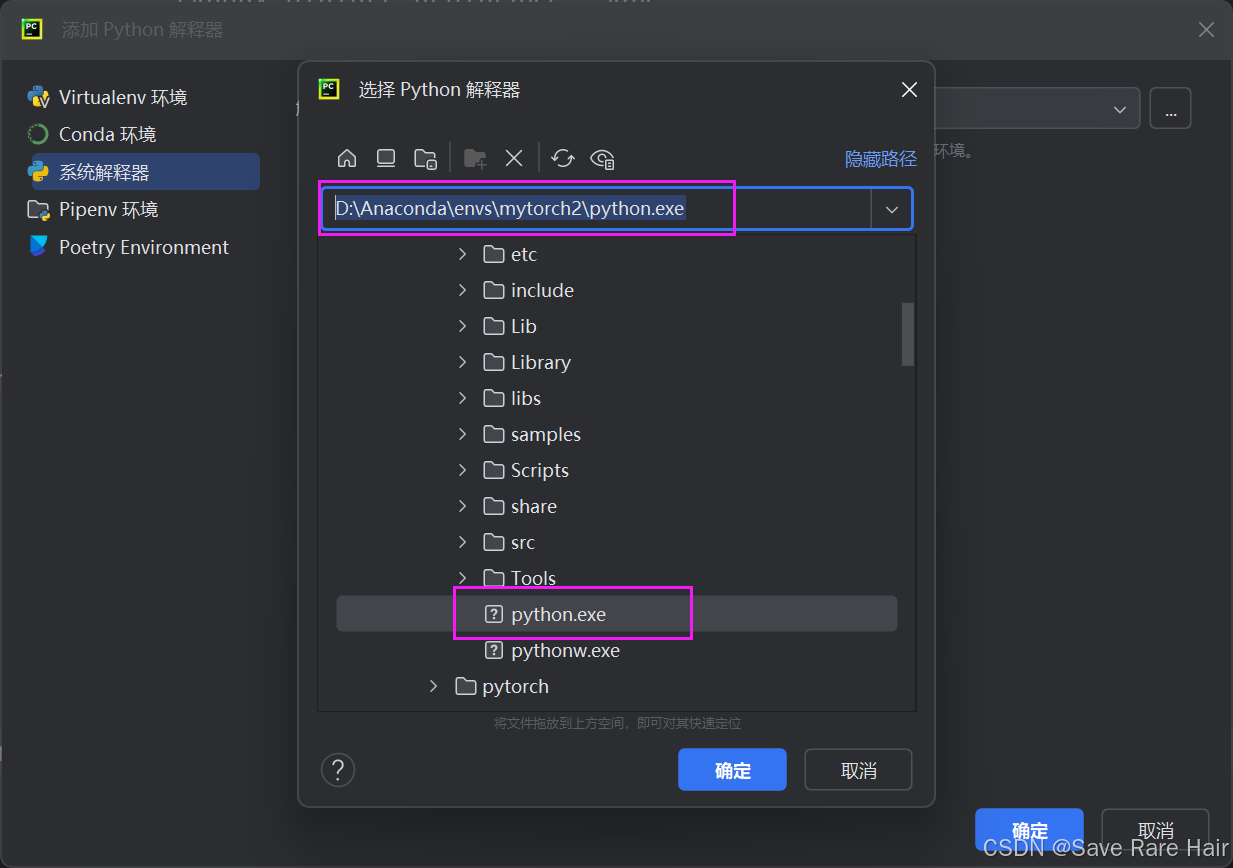Viewport: 1233px width, 868px height.
Task: Go to home directory icon
Action: pos(347,158)
